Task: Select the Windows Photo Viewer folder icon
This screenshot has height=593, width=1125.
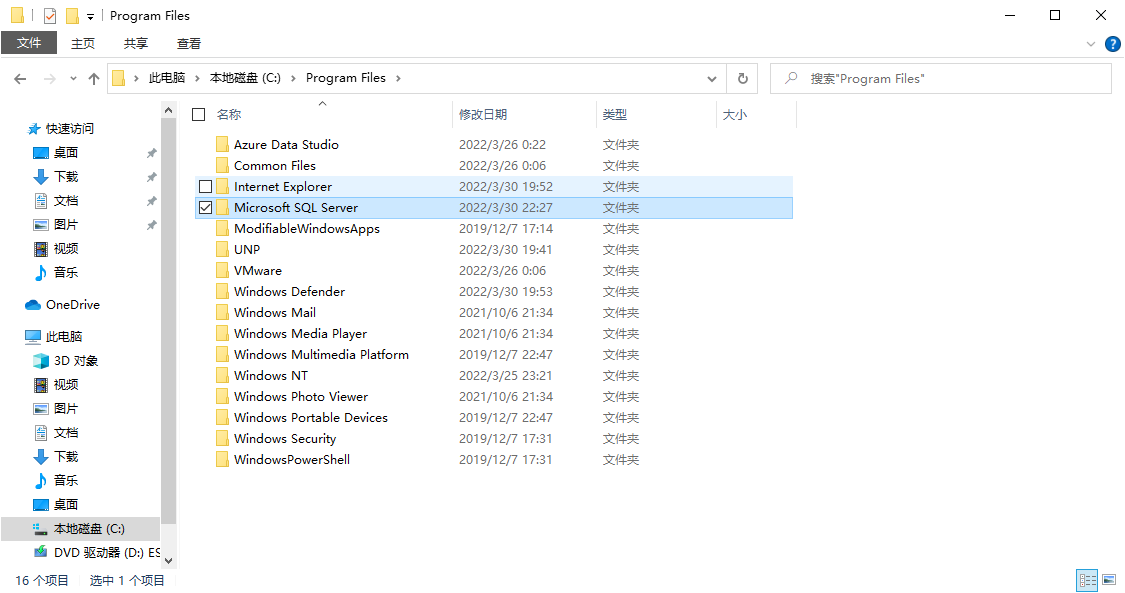Action: pos(222,397)
